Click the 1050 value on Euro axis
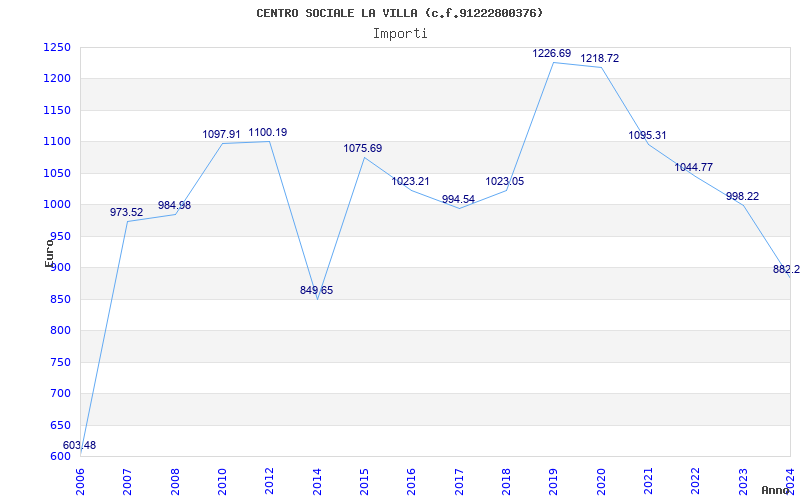 pos(56,173)
